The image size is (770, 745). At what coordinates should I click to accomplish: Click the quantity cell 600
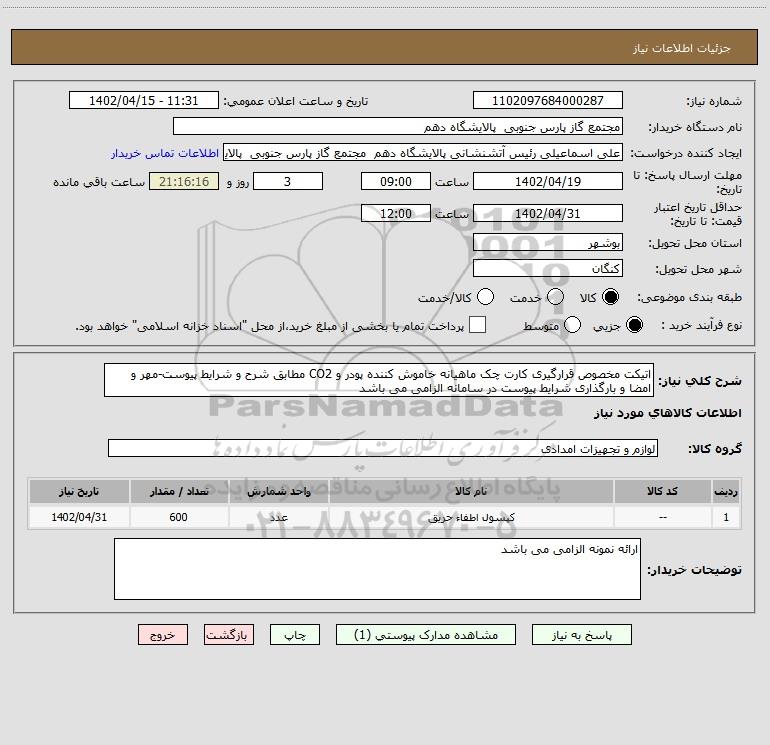point(178,517)
